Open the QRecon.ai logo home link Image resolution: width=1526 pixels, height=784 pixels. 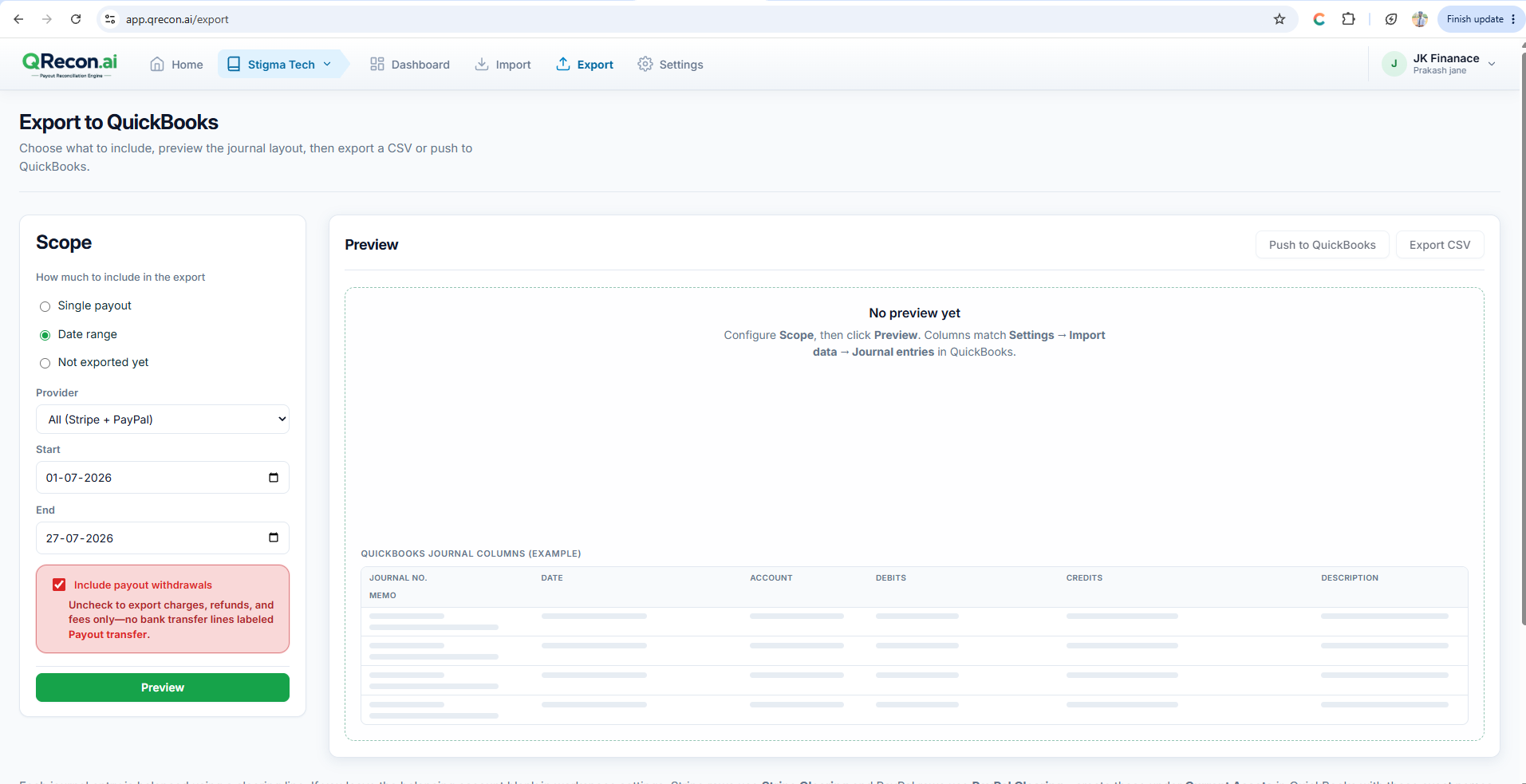(x=69, y=64)
